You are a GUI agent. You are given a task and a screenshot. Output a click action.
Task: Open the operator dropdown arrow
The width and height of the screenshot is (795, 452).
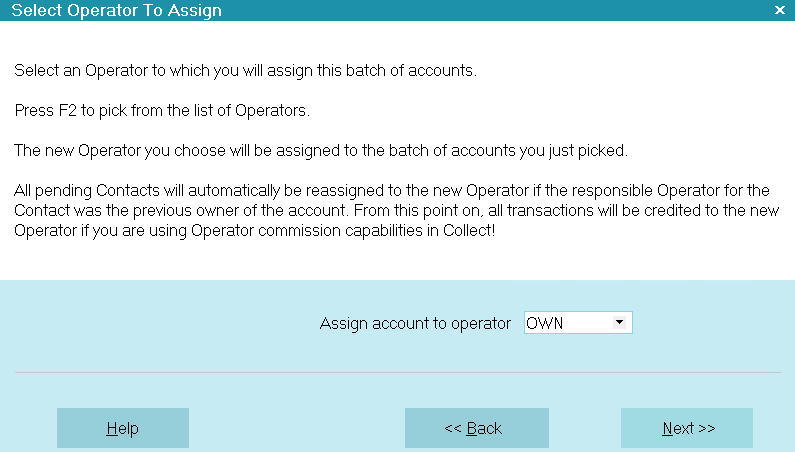click(x=619, y=323)
